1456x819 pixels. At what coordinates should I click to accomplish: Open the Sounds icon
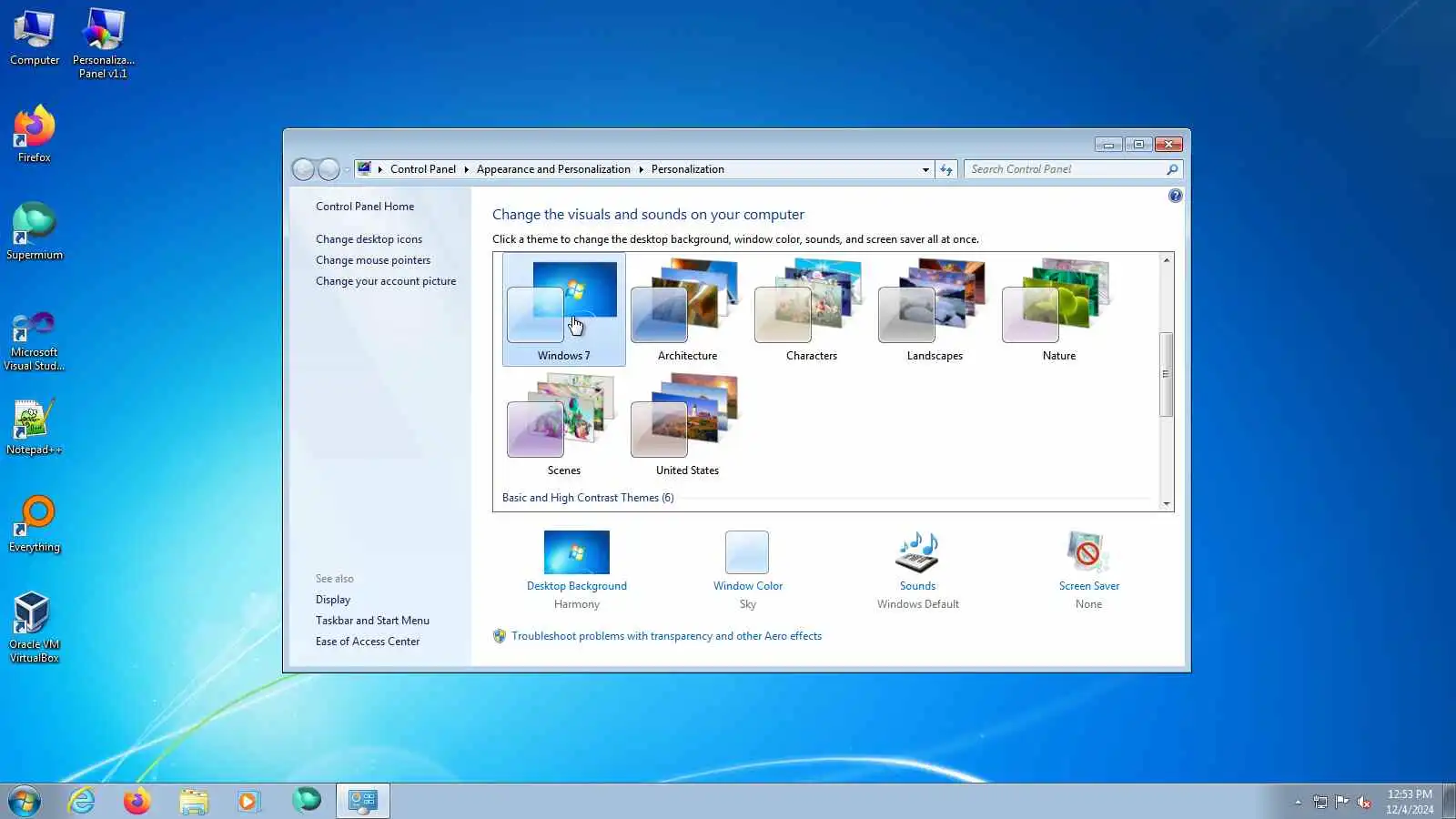coord(917,551)
